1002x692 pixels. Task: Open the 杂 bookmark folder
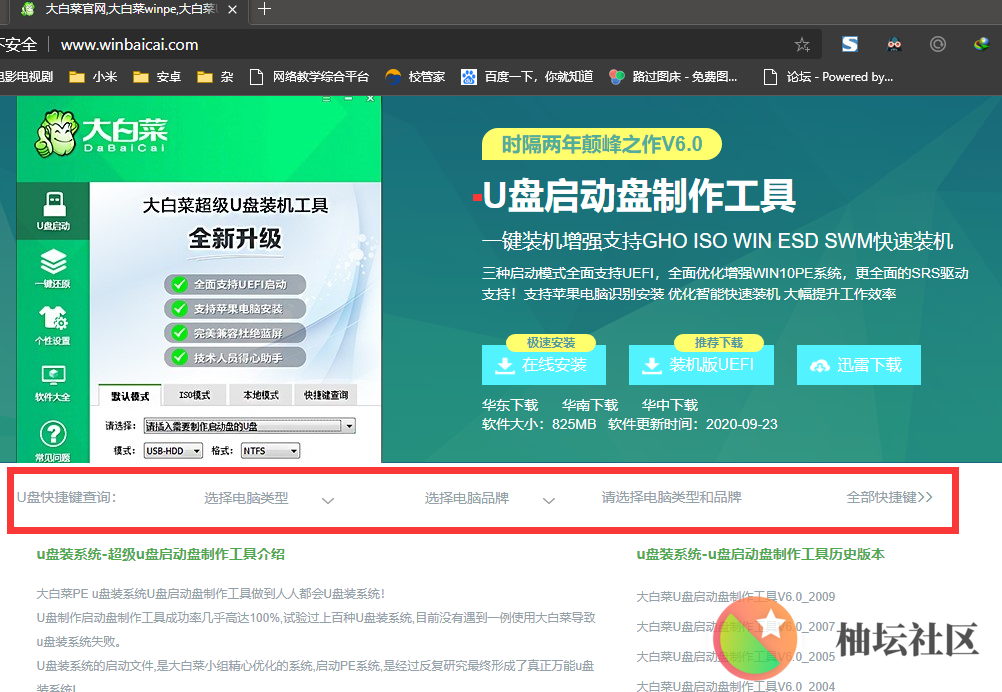click(x=215, y=77)
